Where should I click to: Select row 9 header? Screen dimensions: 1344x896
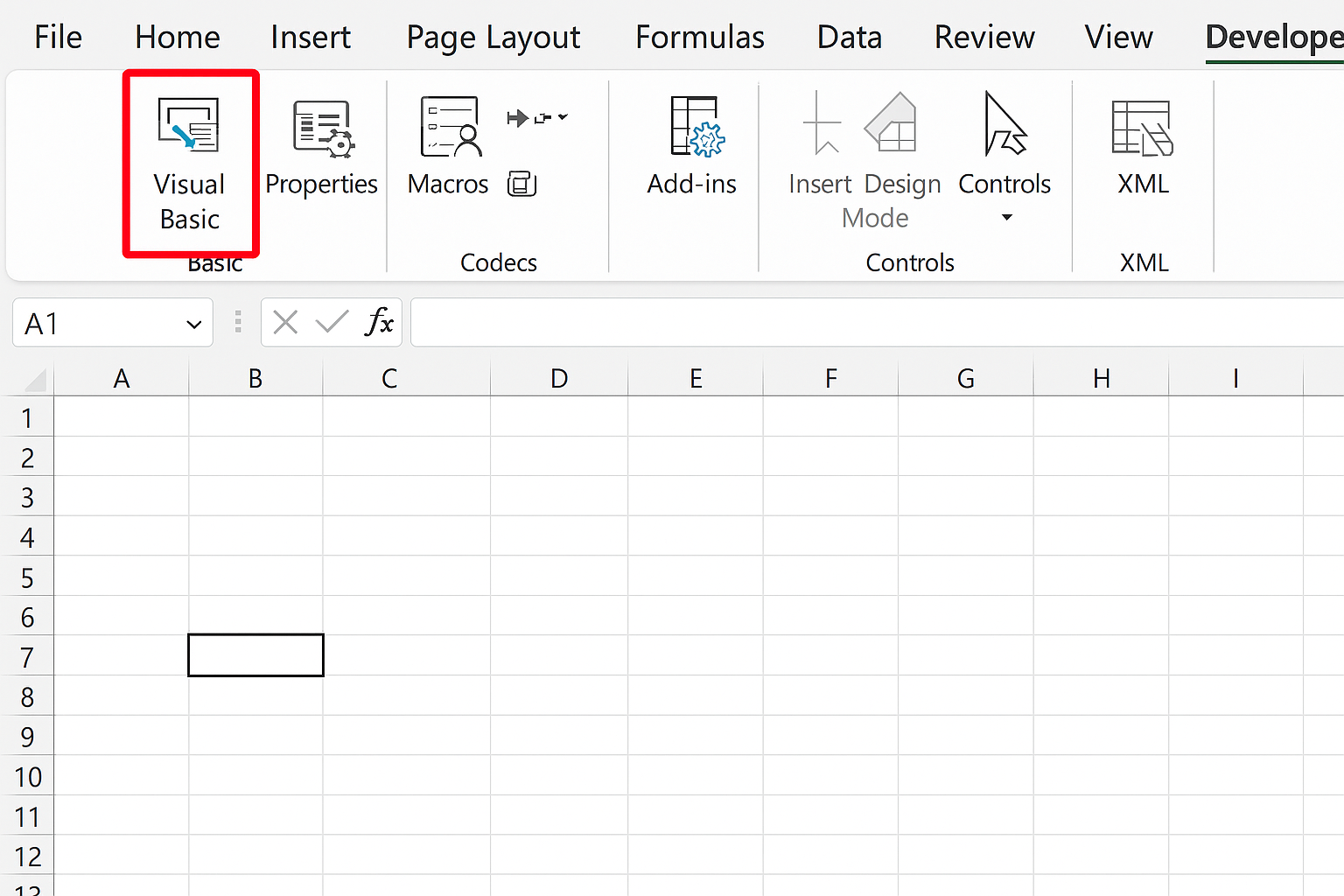pos(28,737)
